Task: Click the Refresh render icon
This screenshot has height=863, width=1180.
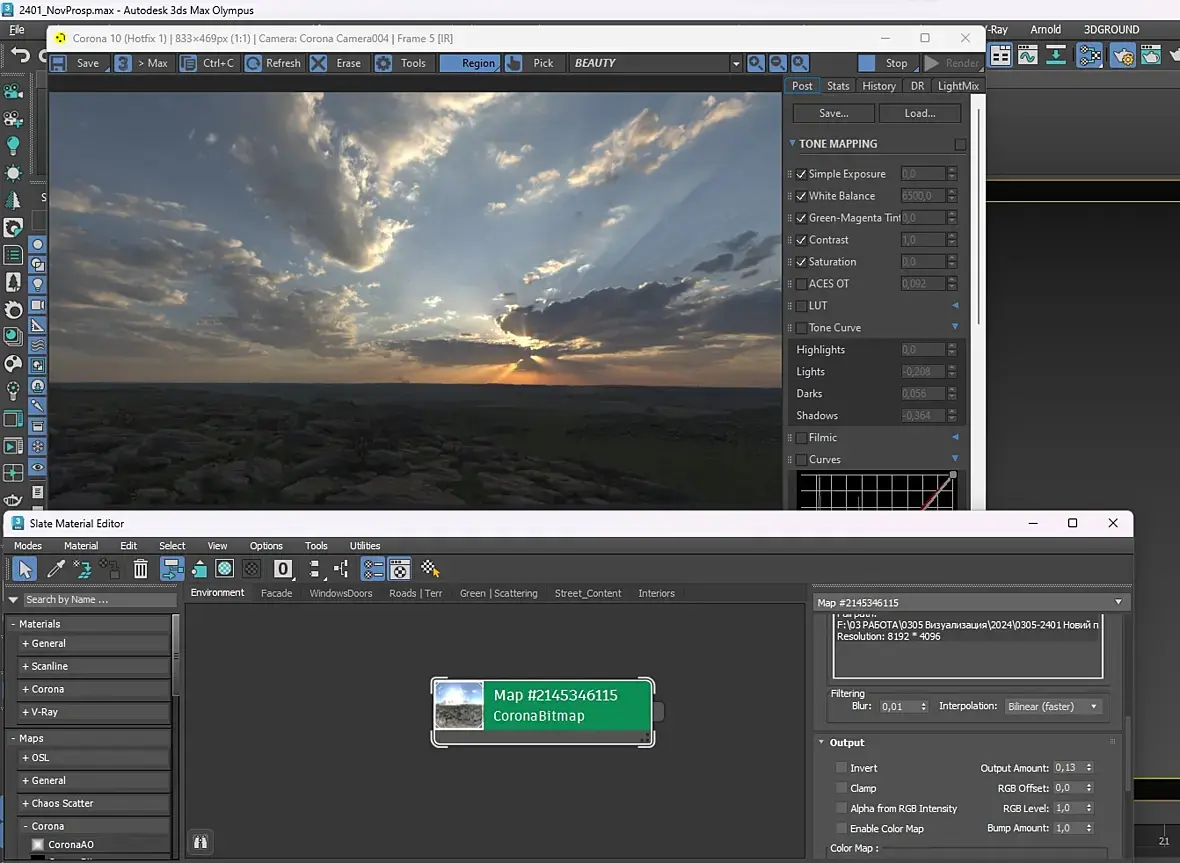Action: (254, 63)
